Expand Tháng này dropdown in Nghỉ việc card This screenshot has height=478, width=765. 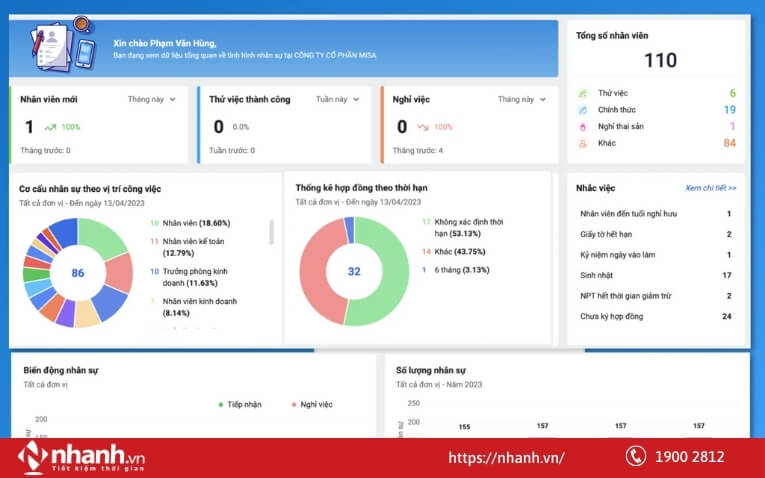coord(520,100)
